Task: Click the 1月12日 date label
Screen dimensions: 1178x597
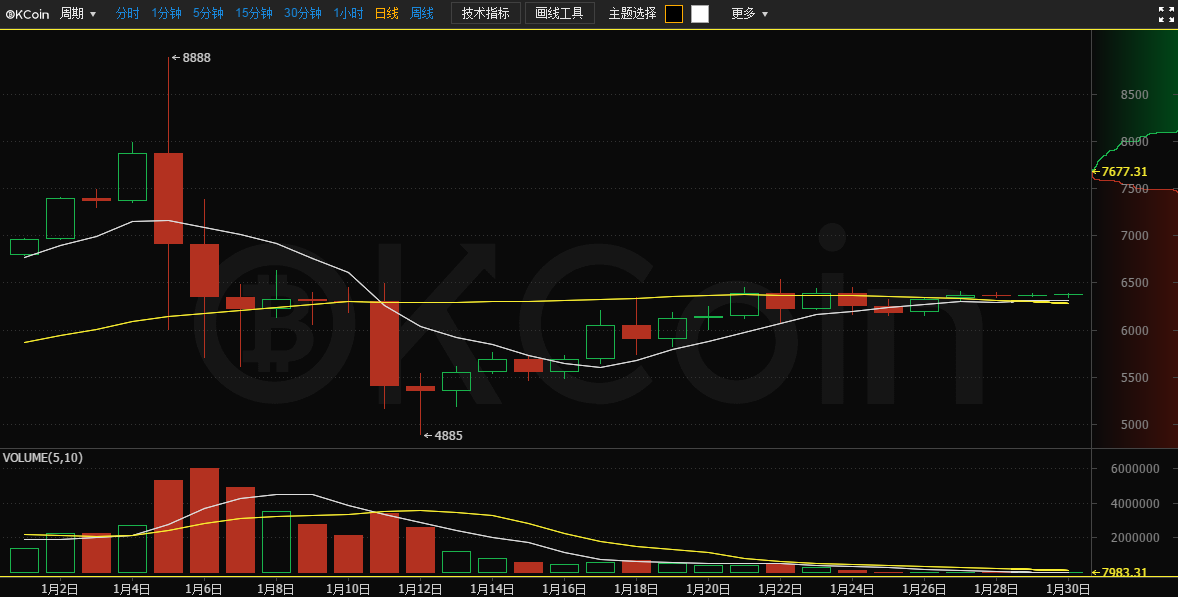Action: [x=419, y=589]
